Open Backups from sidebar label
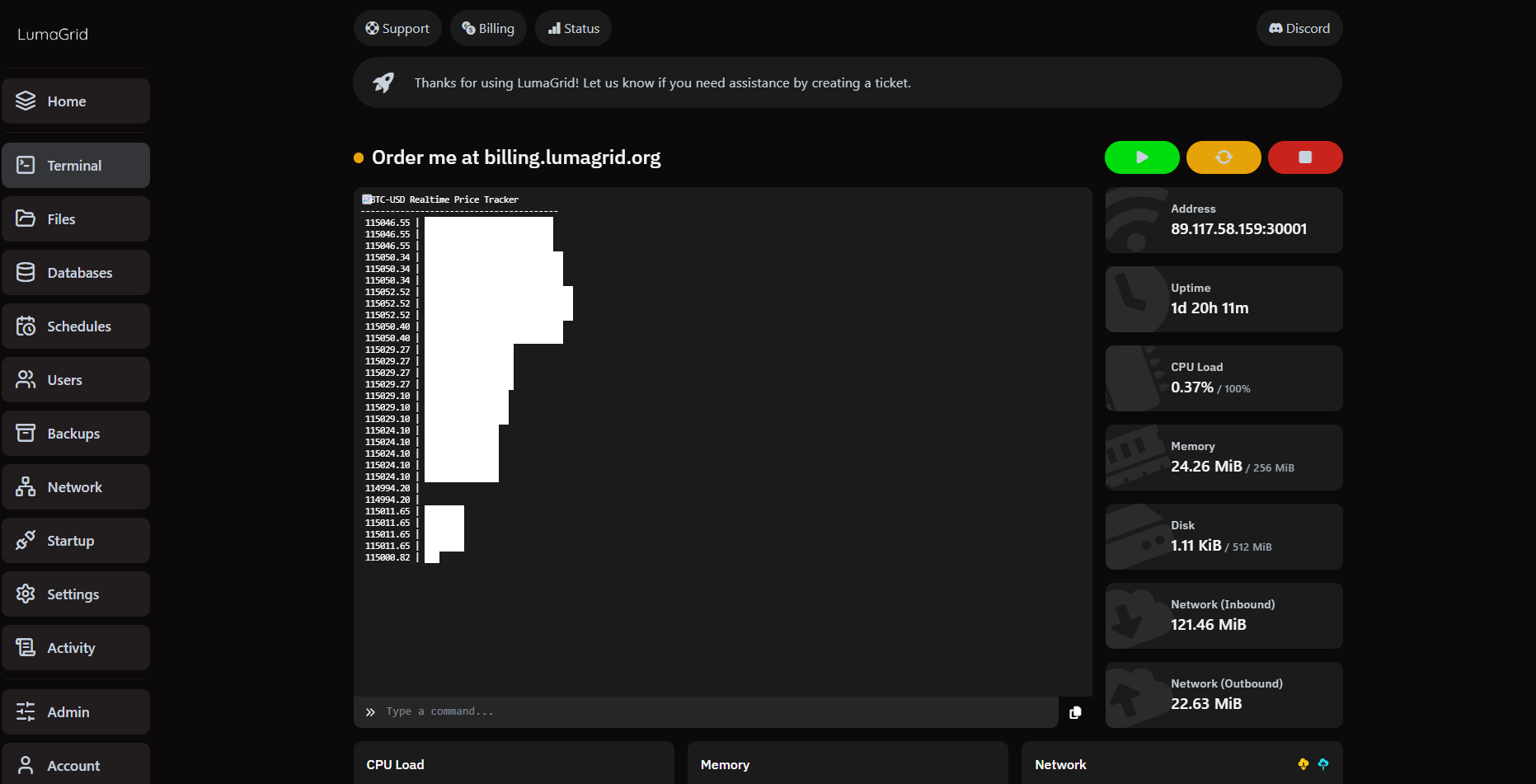This screenshot has width=1536, height=784. [73, 434]
